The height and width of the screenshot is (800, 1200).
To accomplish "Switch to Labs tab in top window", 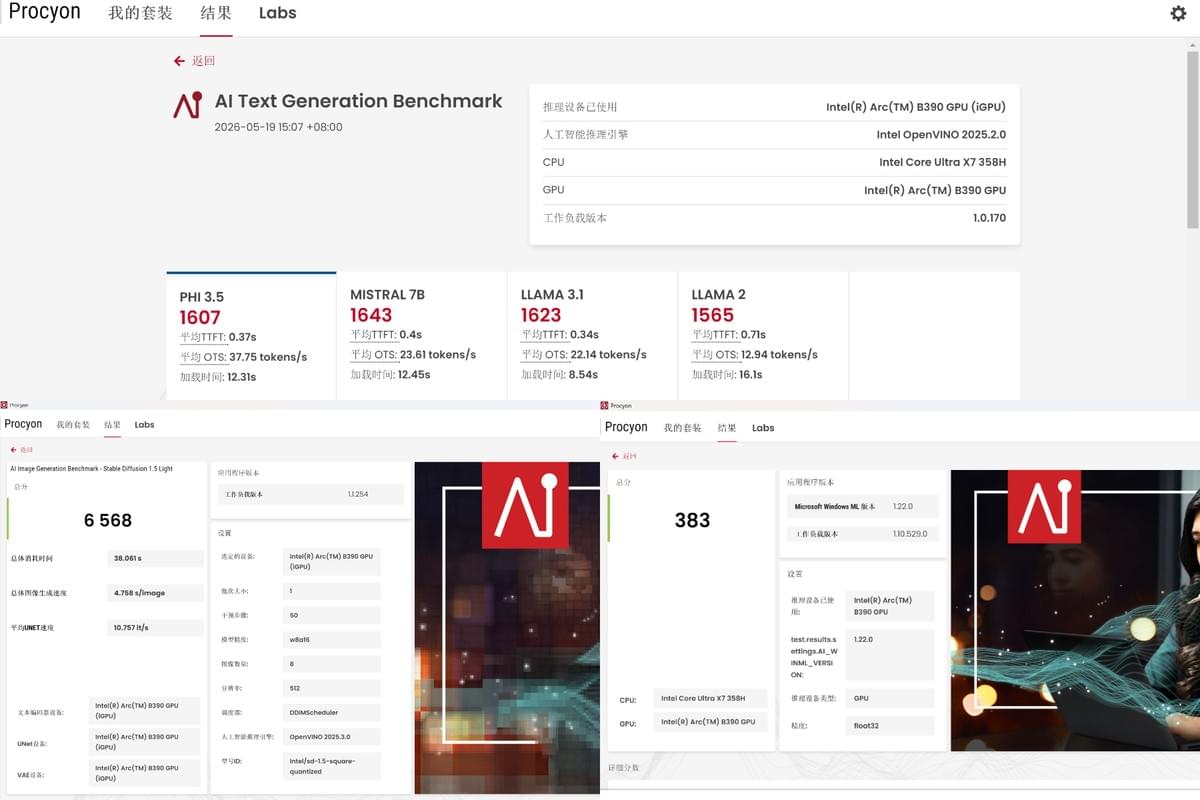I will point(277,14).
